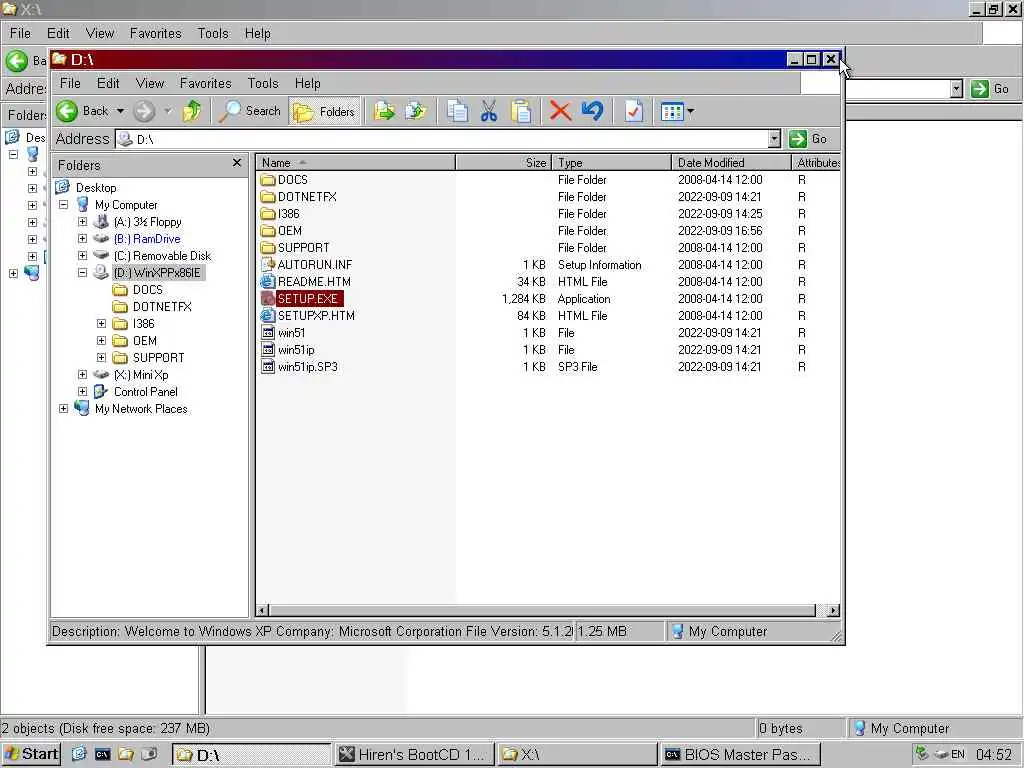
Task: Expand My Network Places in the tree
Action: pos(63,408)
